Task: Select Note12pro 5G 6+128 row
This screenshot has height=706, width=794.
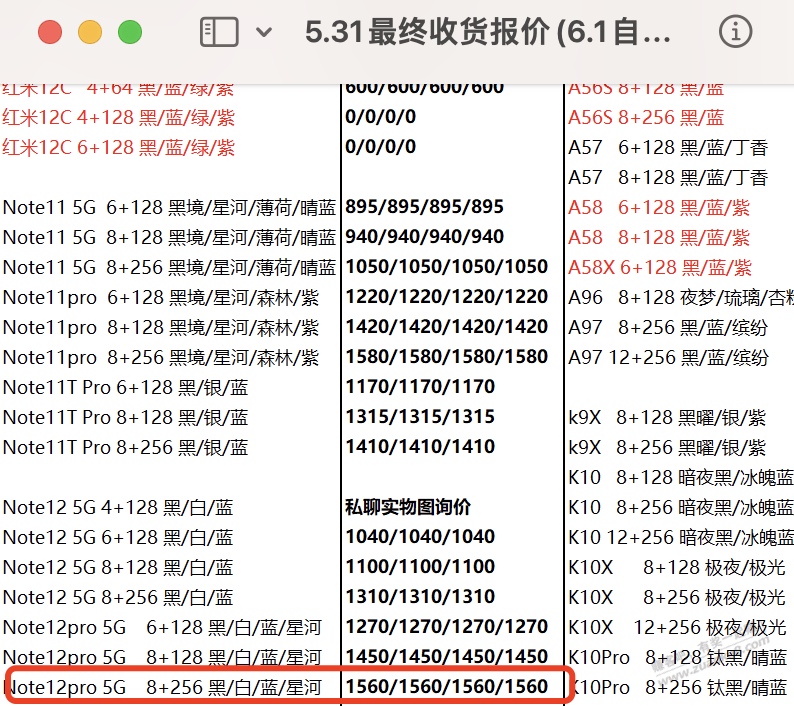Action: [x=162, y=627]
